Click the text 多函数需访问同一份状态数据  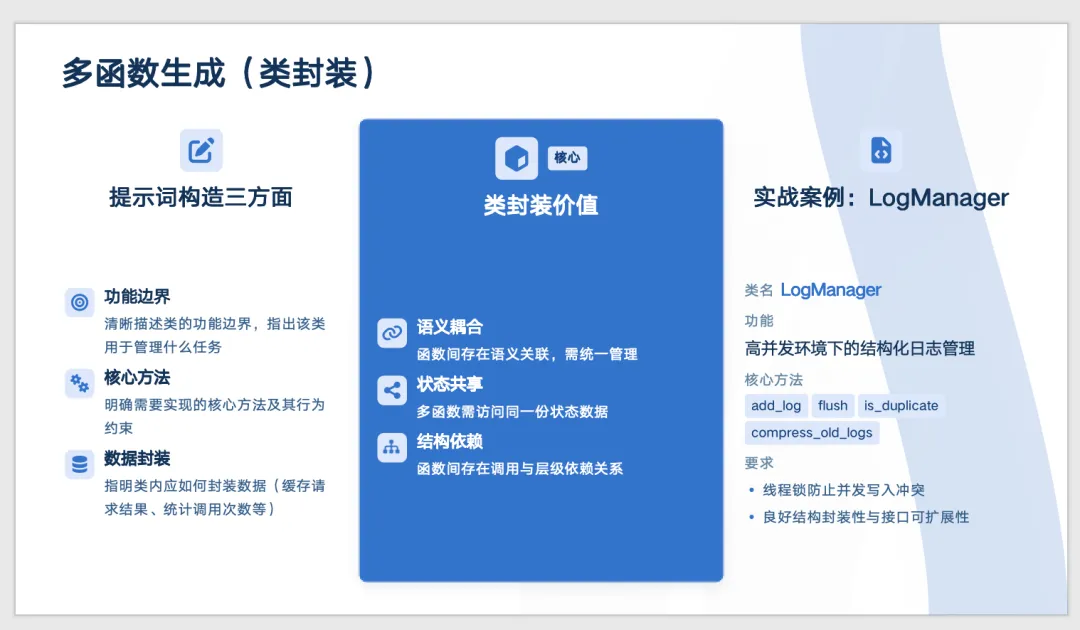(512, 412)
